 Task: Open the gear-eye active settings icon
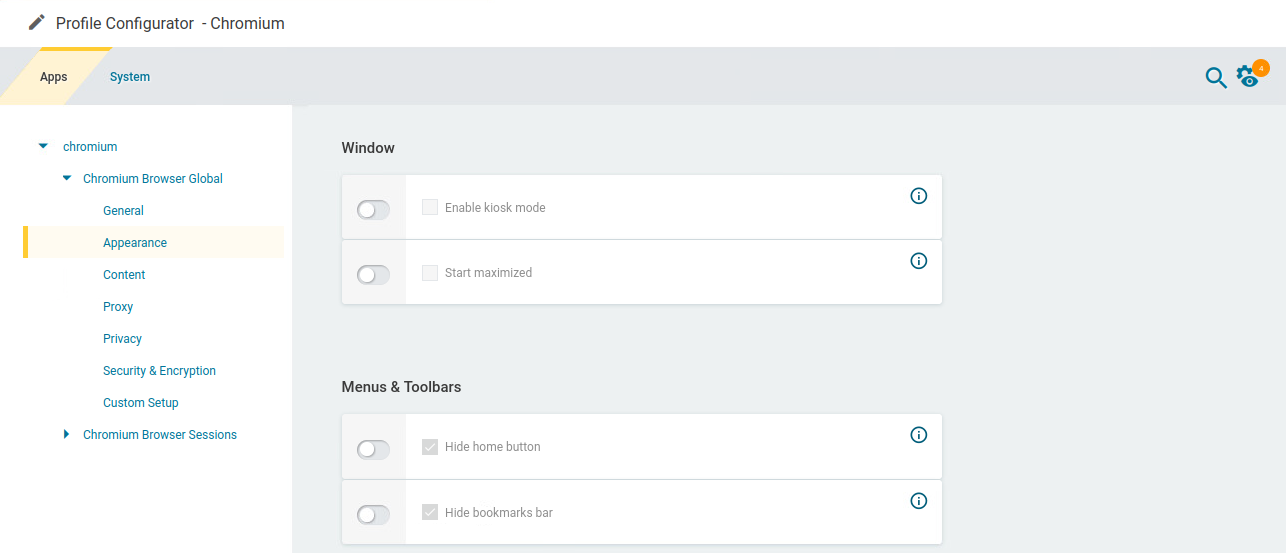pos(1246,78)
